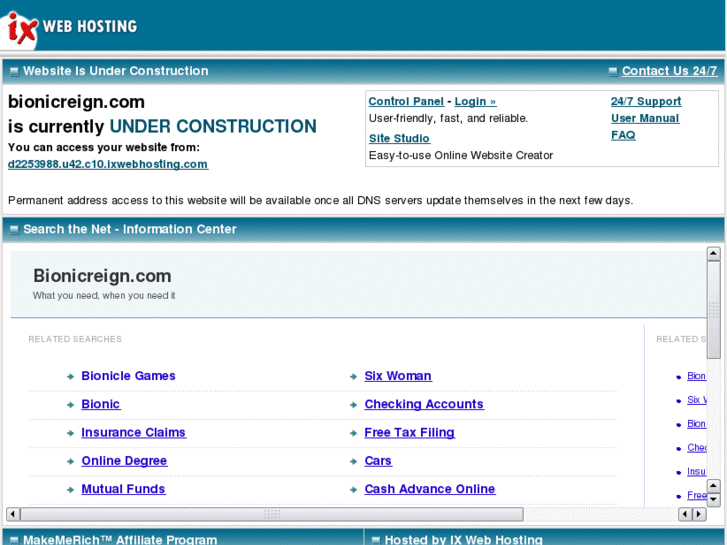Image resolution: width=727 pixels, height=545 pixels.
Task: Open the User Manual link
Action: [645, 118]
